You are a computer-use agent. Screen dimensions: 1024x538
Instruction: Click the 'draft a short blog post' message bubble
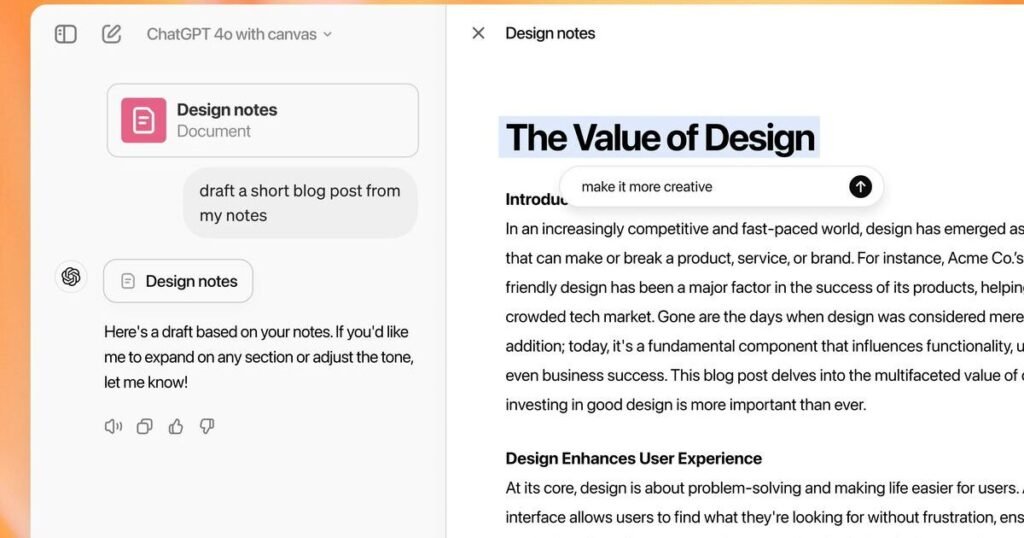tap(300, 203)
